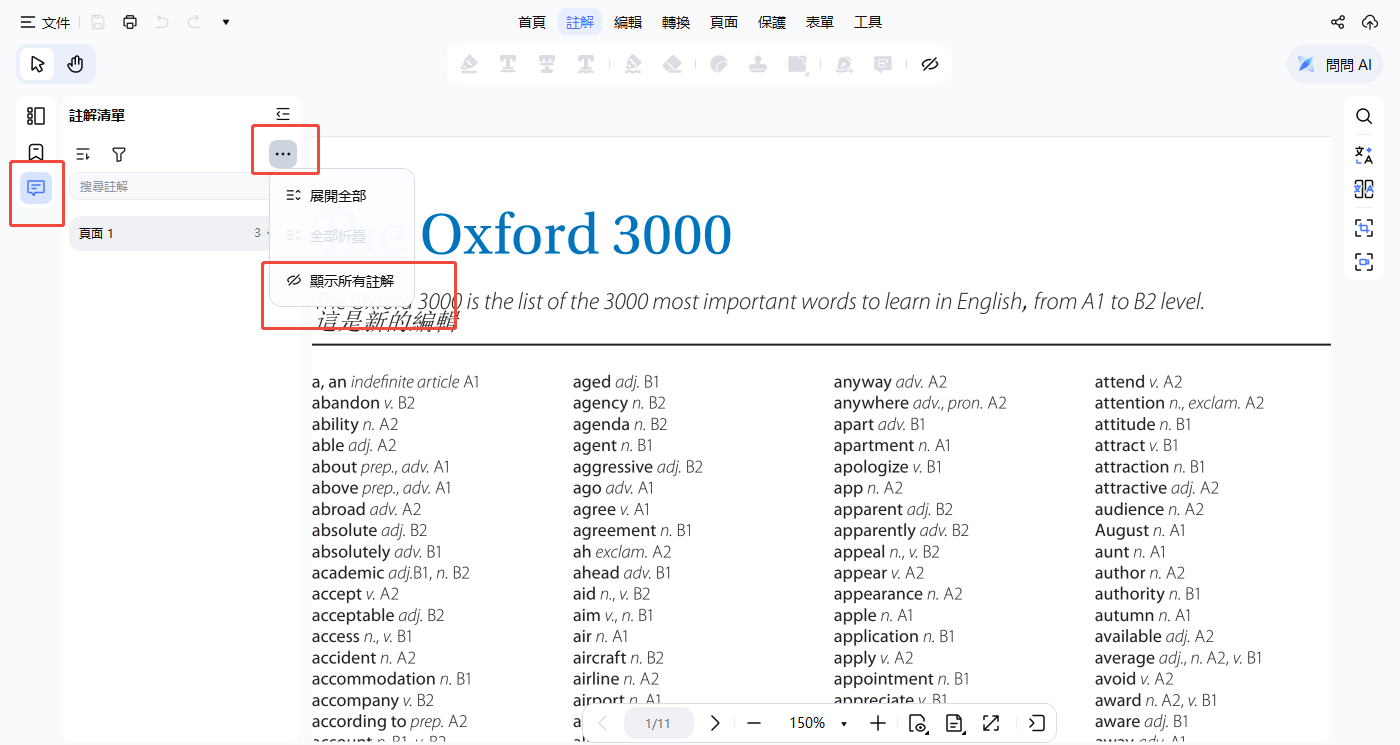
Task: Click the save disk icon
Action: [x=98, y=22]
